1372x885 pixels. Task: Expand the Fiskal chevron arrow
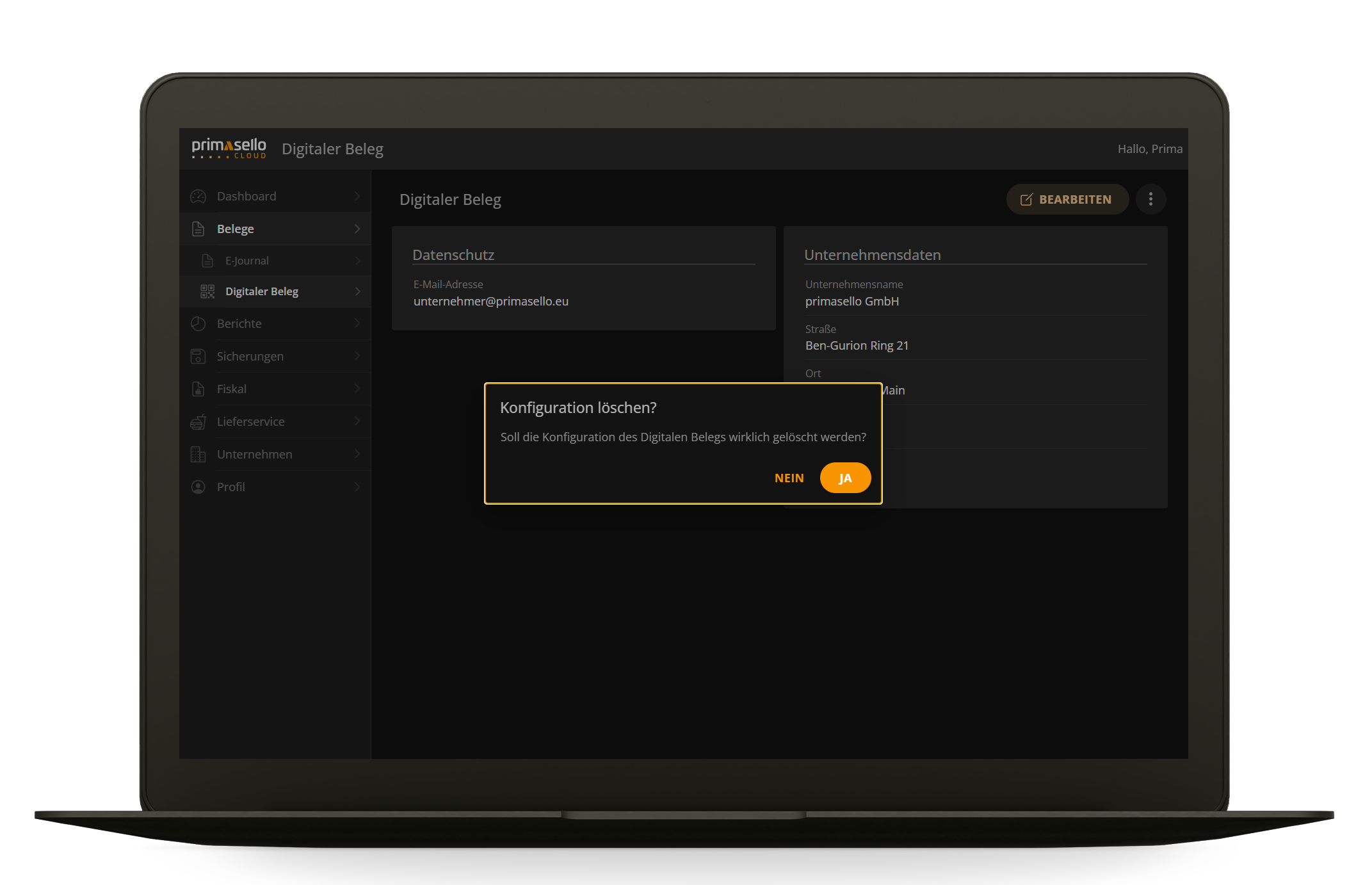tap(357, 389)
